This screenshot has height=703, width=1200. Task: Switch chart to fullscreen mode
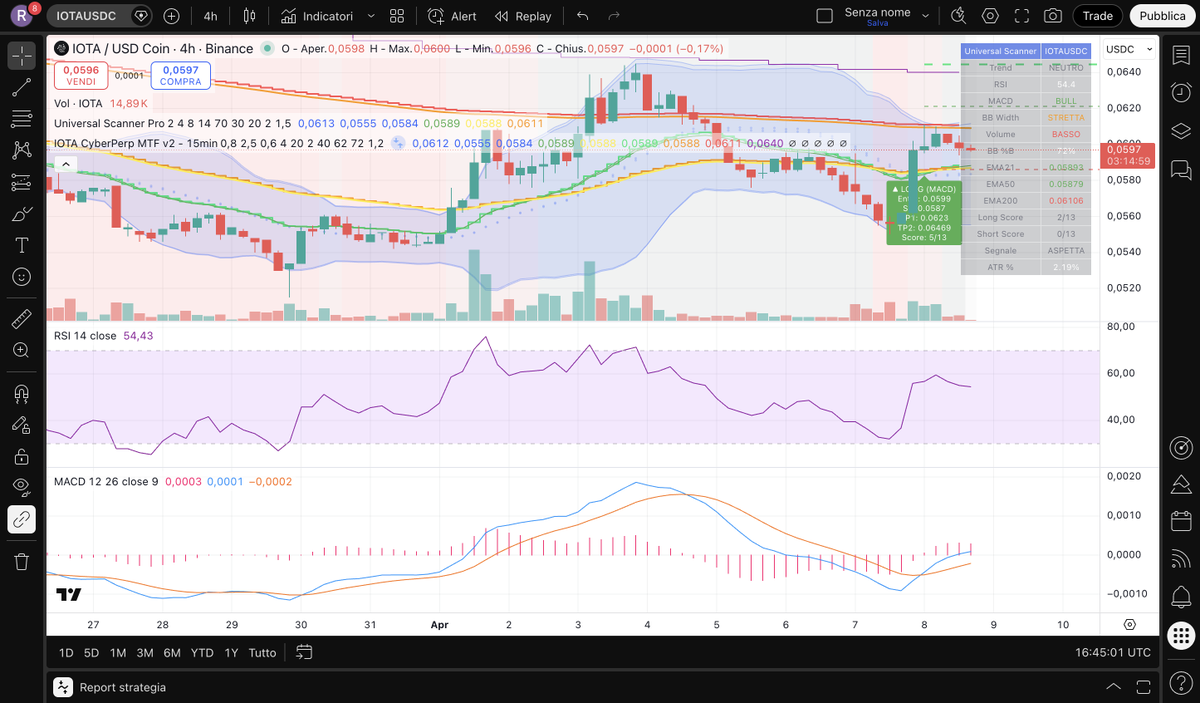pyautogui.click(x=1021, y=16)
